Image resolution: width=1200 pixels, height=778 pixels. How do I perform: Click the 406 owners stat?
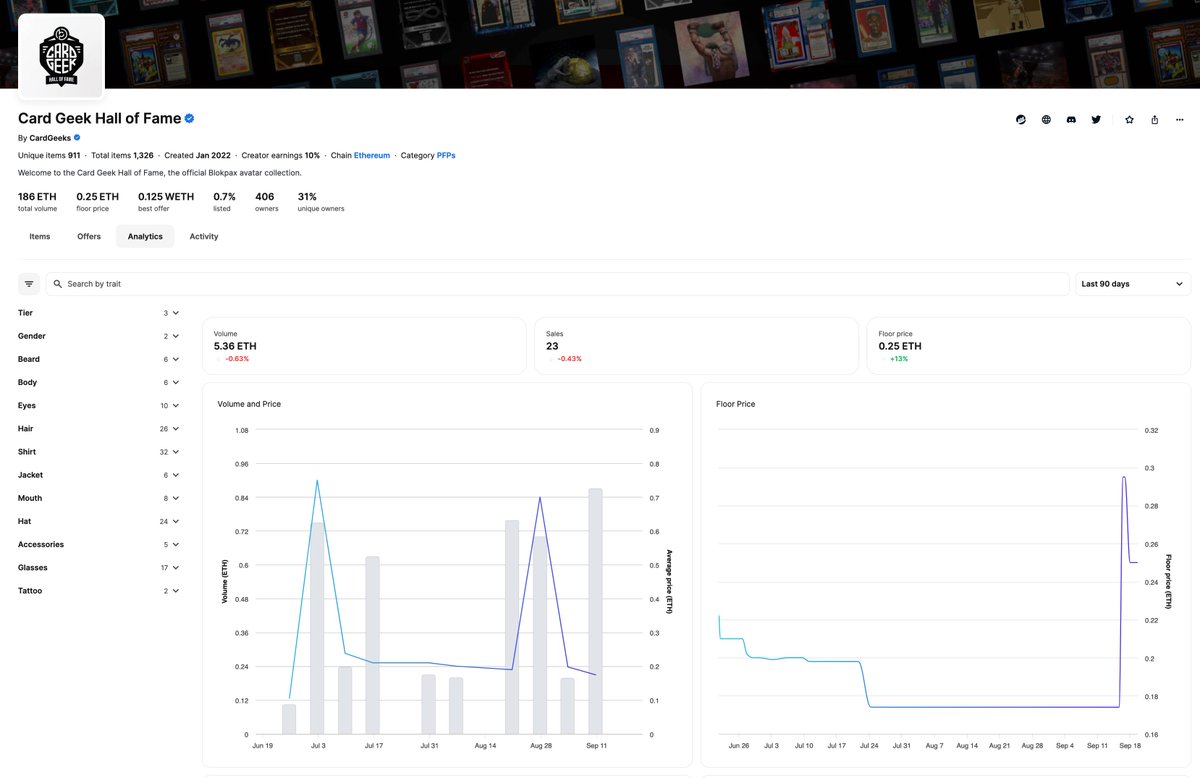[266, 201]
